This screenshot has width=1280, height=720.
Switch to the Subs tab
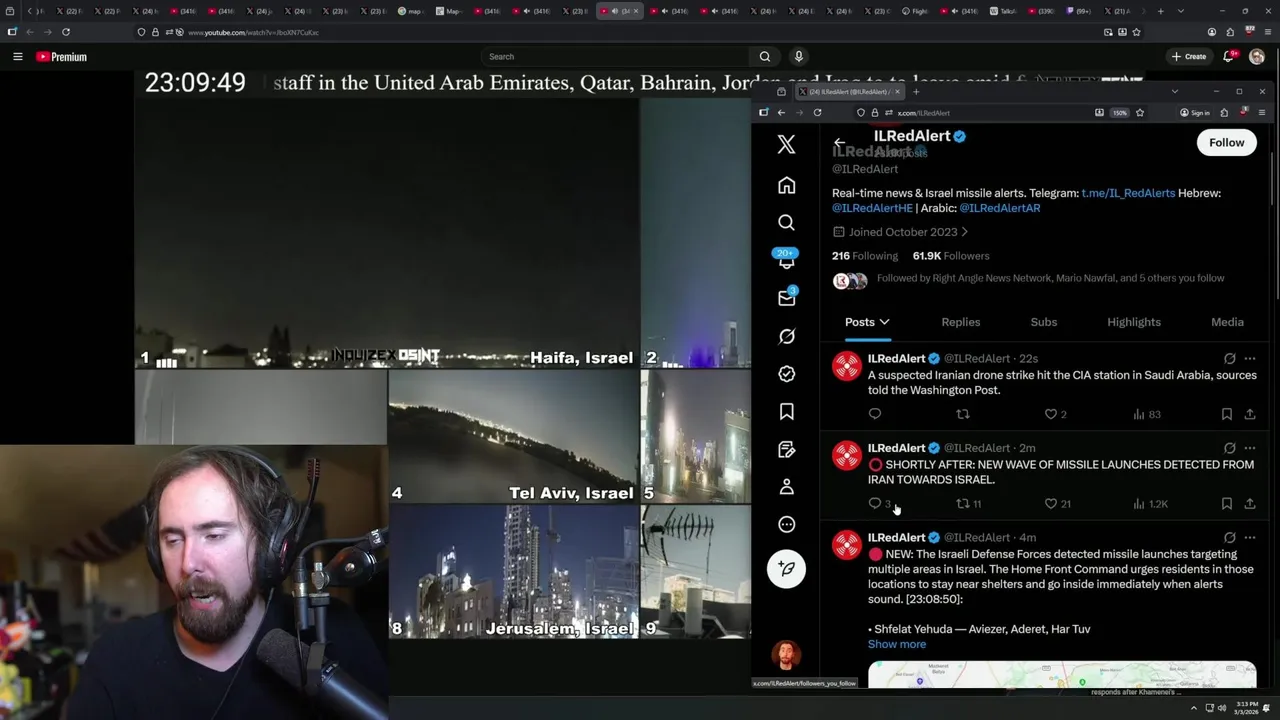coord(1044,322)
